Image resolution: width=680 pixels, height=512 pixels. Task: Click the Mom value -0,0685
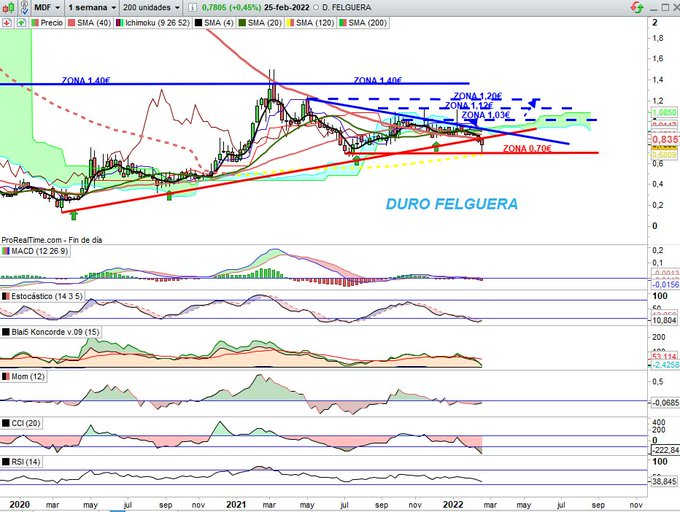[x=665, y=403]
